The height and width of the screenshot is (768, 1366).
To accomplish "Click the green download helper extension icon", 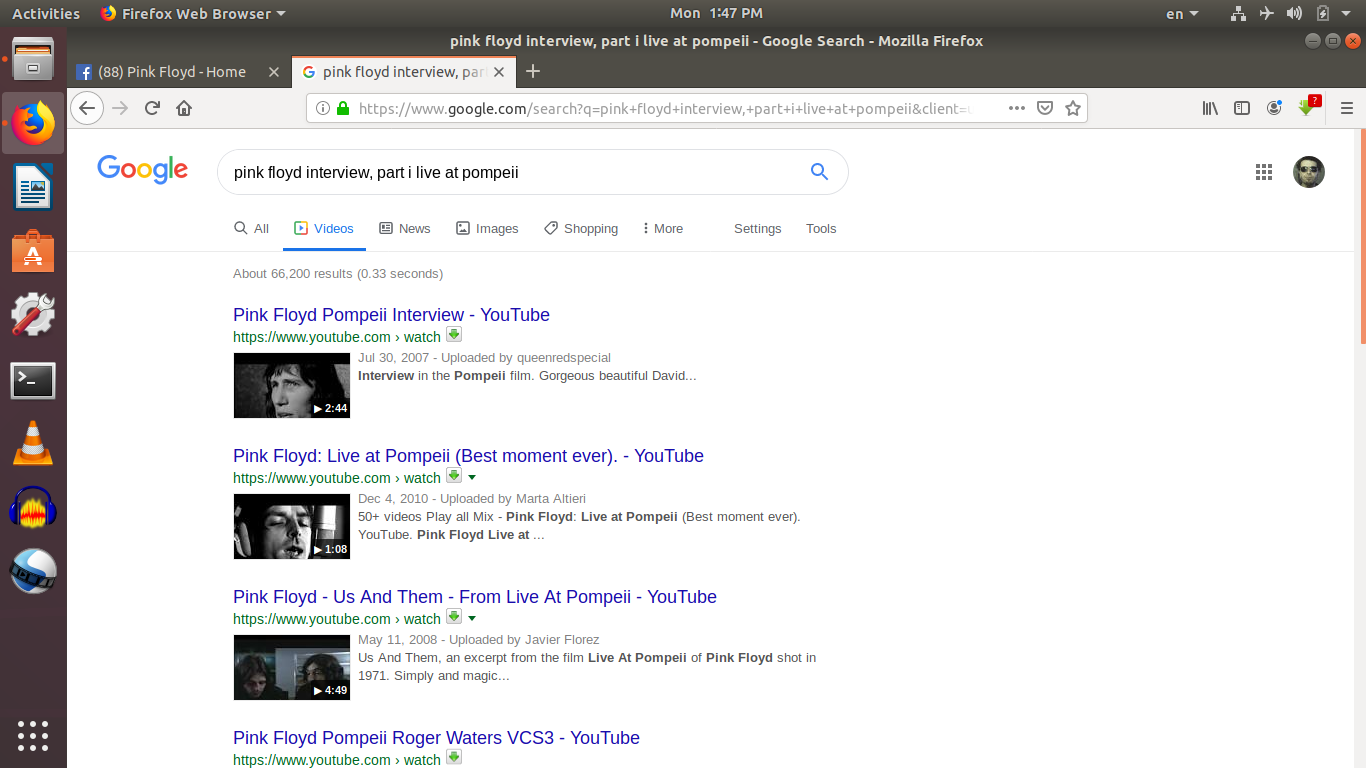I will coord(1307,107).
